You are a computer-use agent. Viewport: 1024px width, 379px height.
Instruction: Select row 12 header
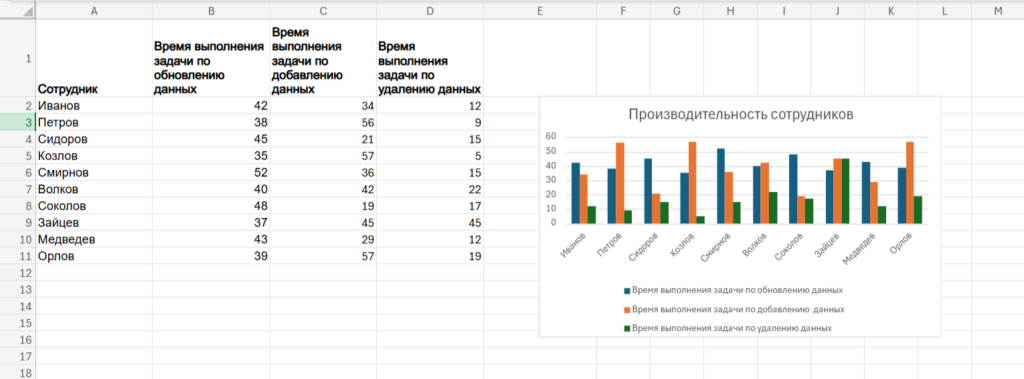(18, 272)
